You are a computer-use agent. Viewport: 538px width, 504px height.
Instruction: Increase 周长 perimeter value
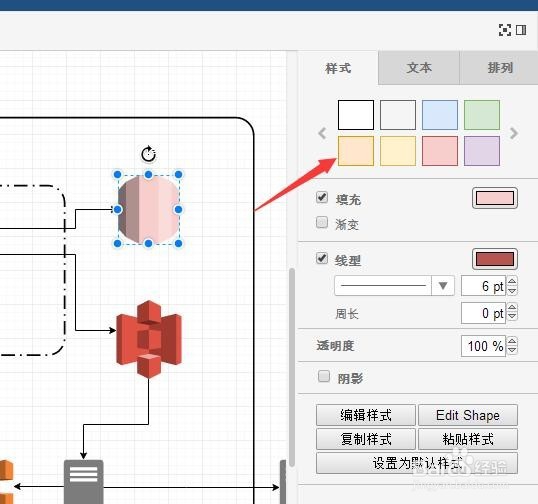[512, 308]
